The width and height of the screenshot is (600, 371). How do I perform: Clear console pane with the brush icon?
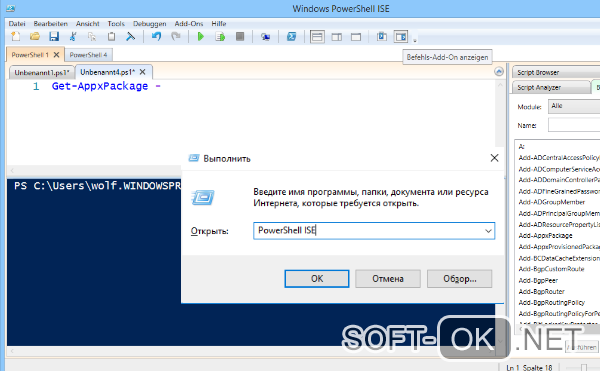[130, 37]
